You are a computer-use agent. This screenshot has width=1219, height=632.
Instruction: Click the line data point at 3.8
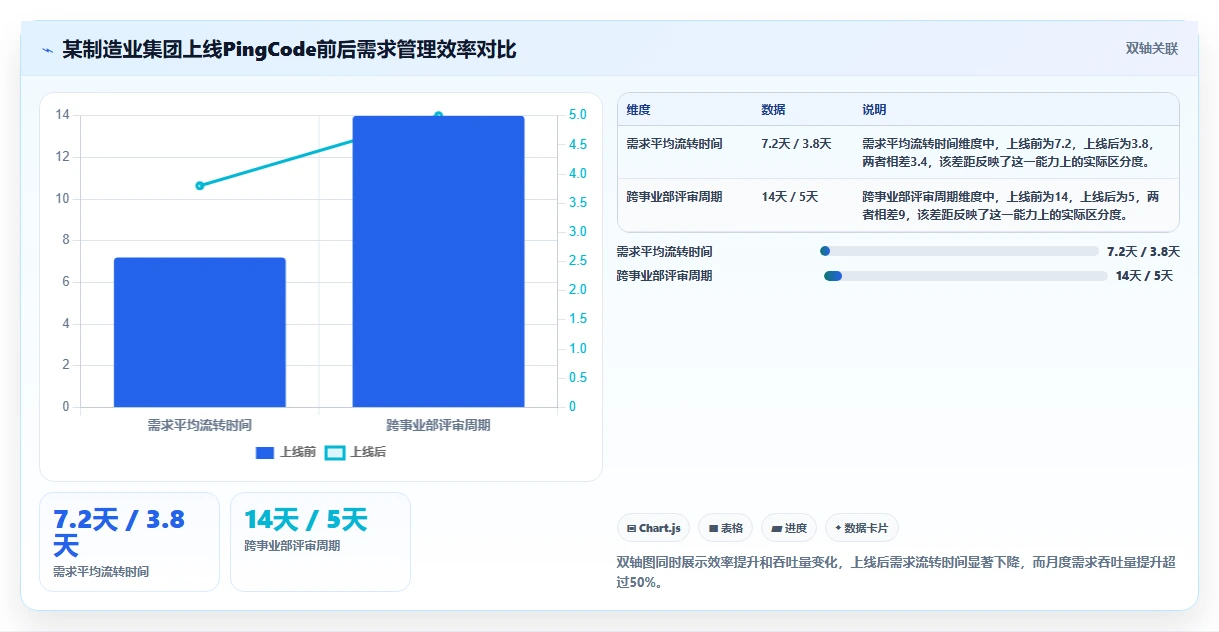(x=200, y=185)
